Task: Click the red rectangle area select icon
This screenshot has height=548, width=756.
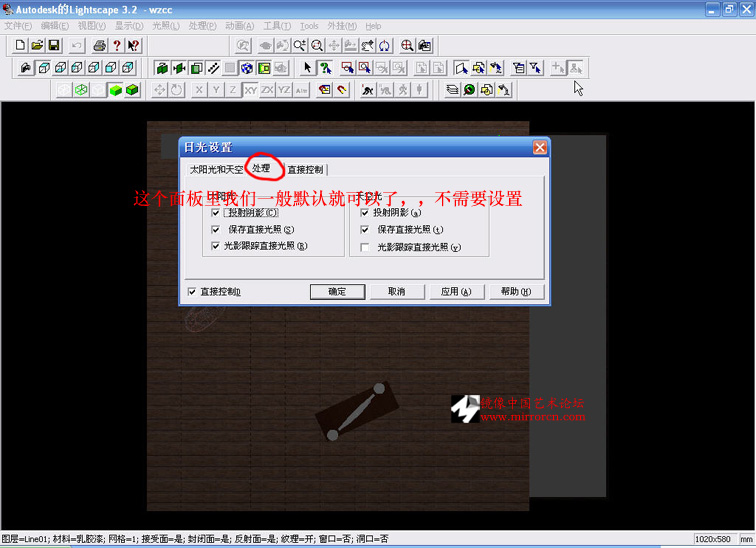Action: point(347,67)
